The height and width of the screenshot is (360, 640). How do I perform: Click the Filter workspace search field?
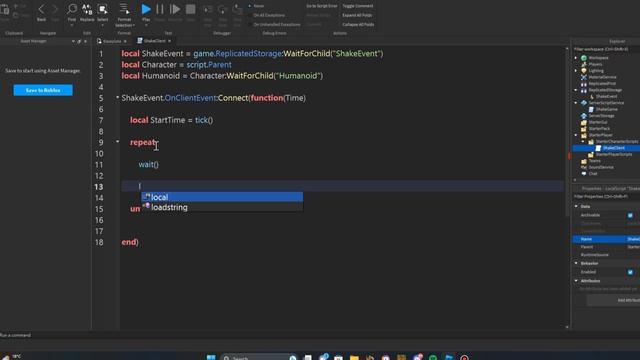click(606, 49)
